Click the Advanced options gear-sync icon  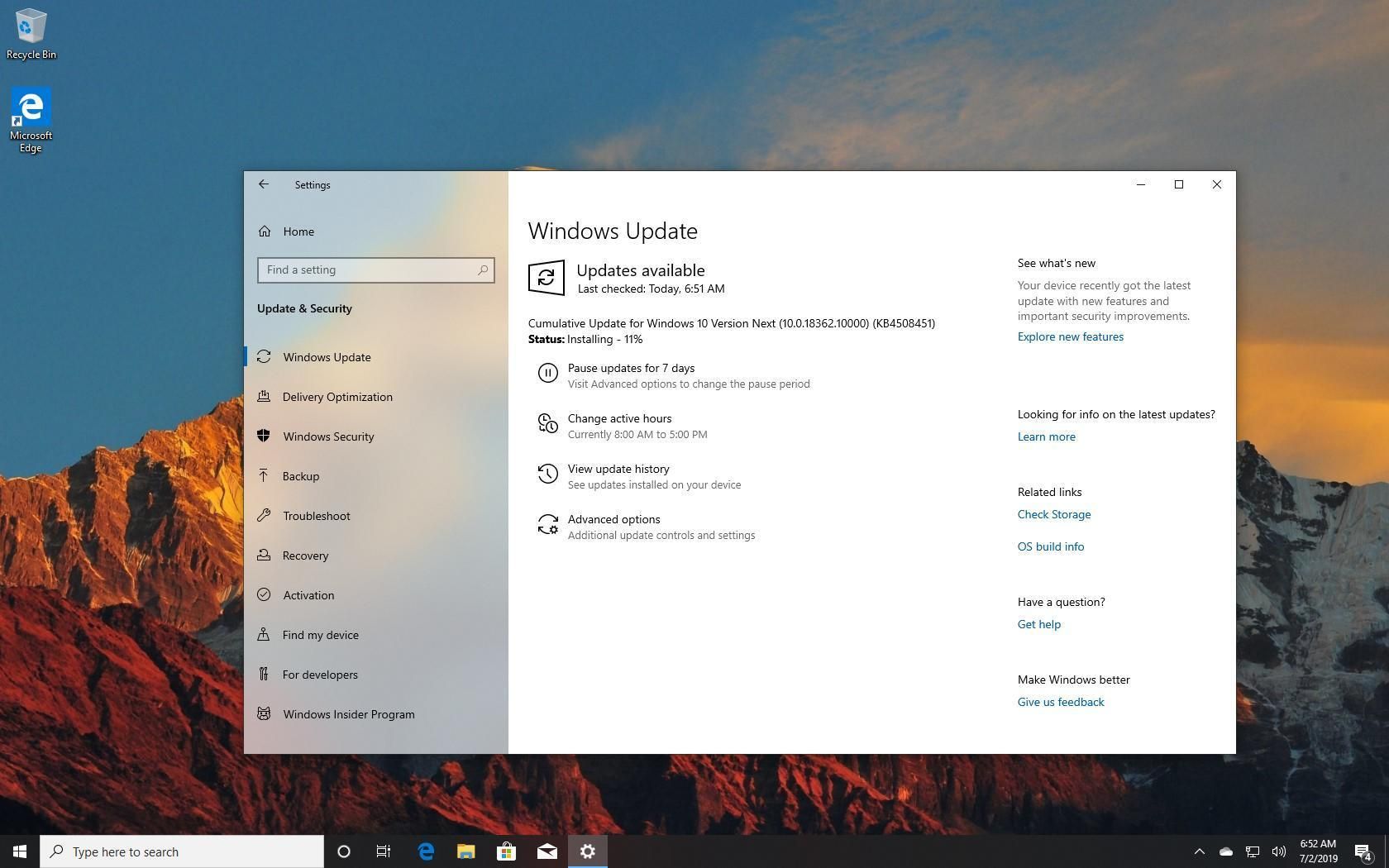click(547, 525)
